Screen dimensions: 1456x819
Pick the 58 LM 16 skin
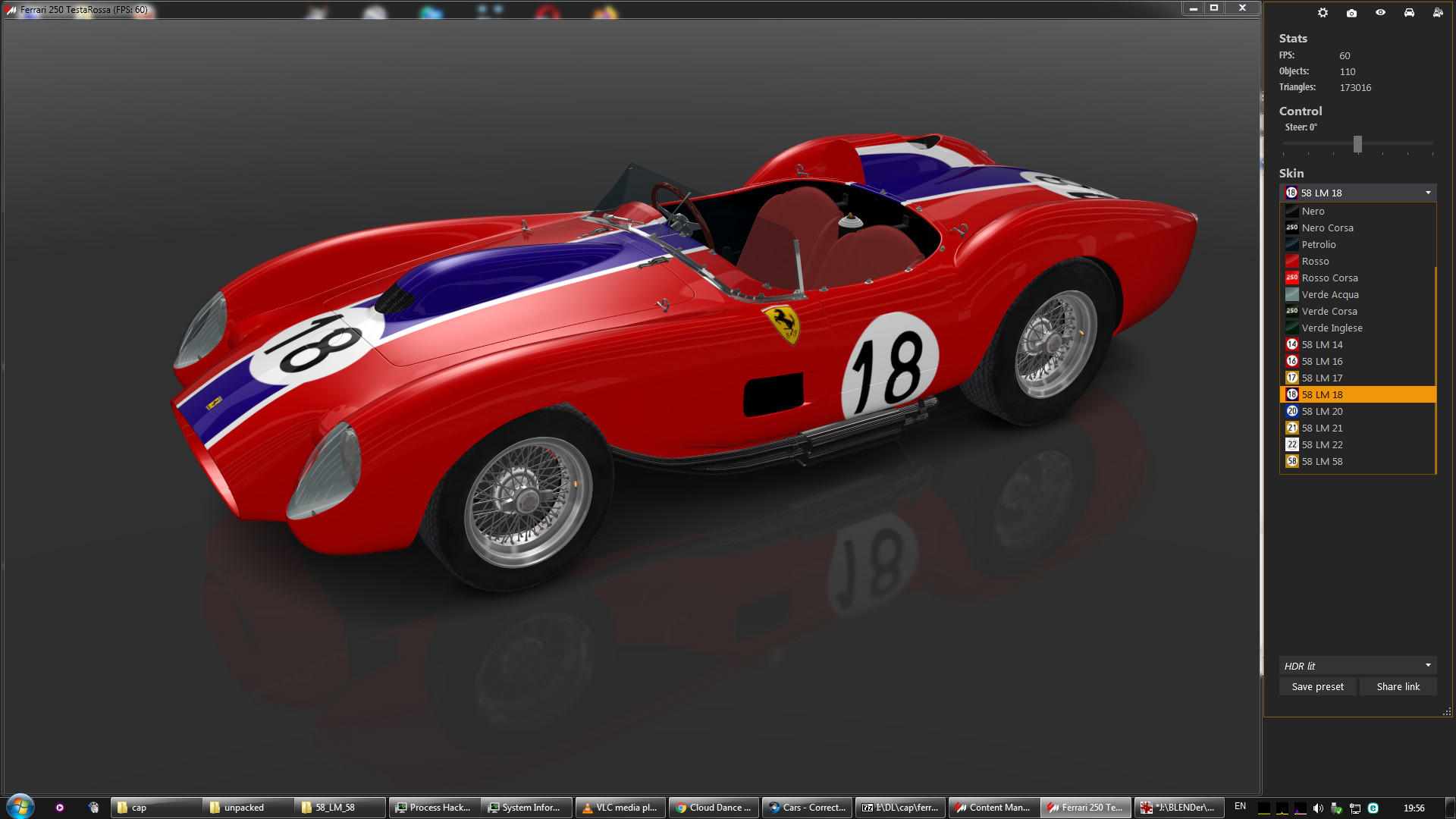coord(1357,362)
